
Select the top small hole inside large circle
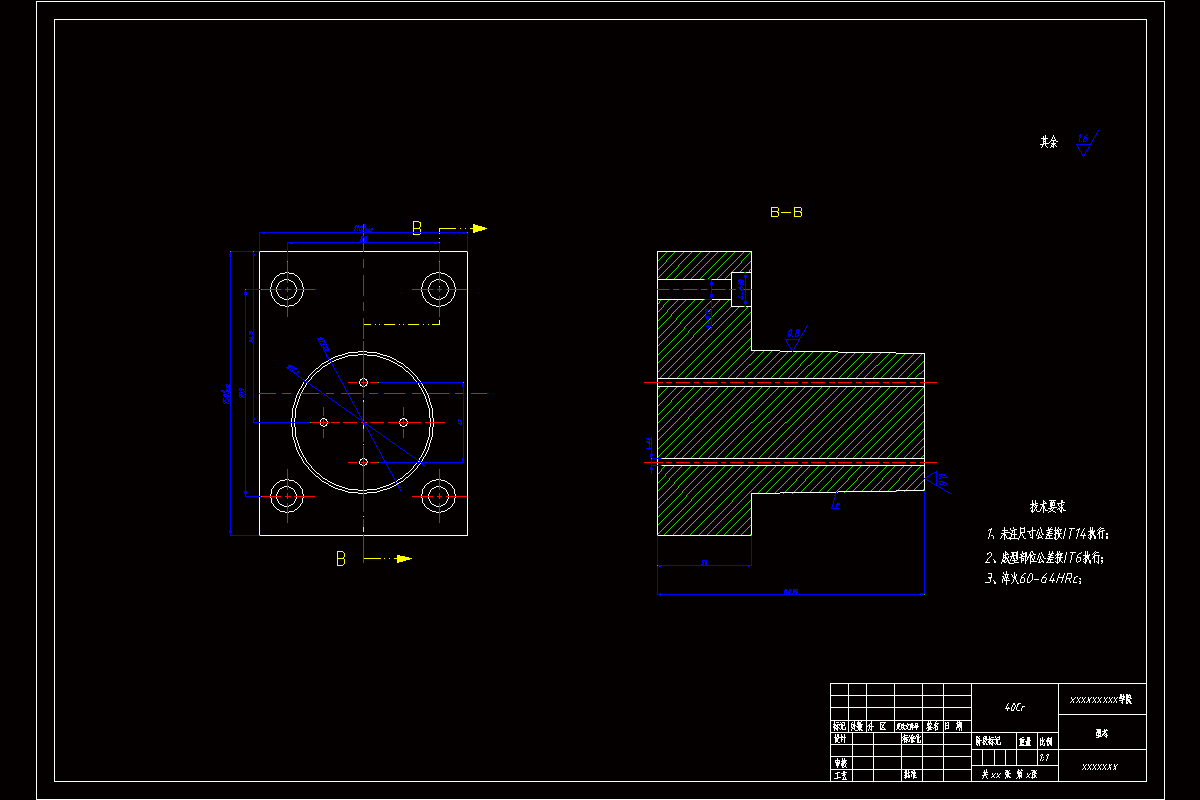point(363,382)
